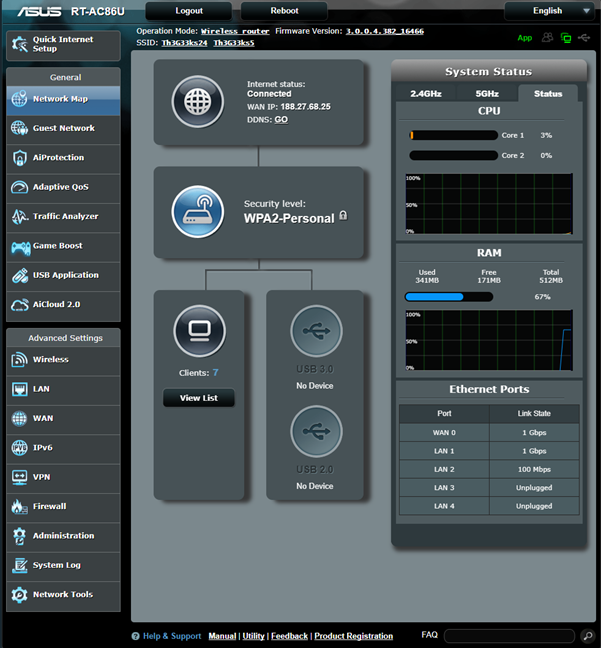
Task: Open the Th3G33ks24 SSID link
Action: coord(184,43)
